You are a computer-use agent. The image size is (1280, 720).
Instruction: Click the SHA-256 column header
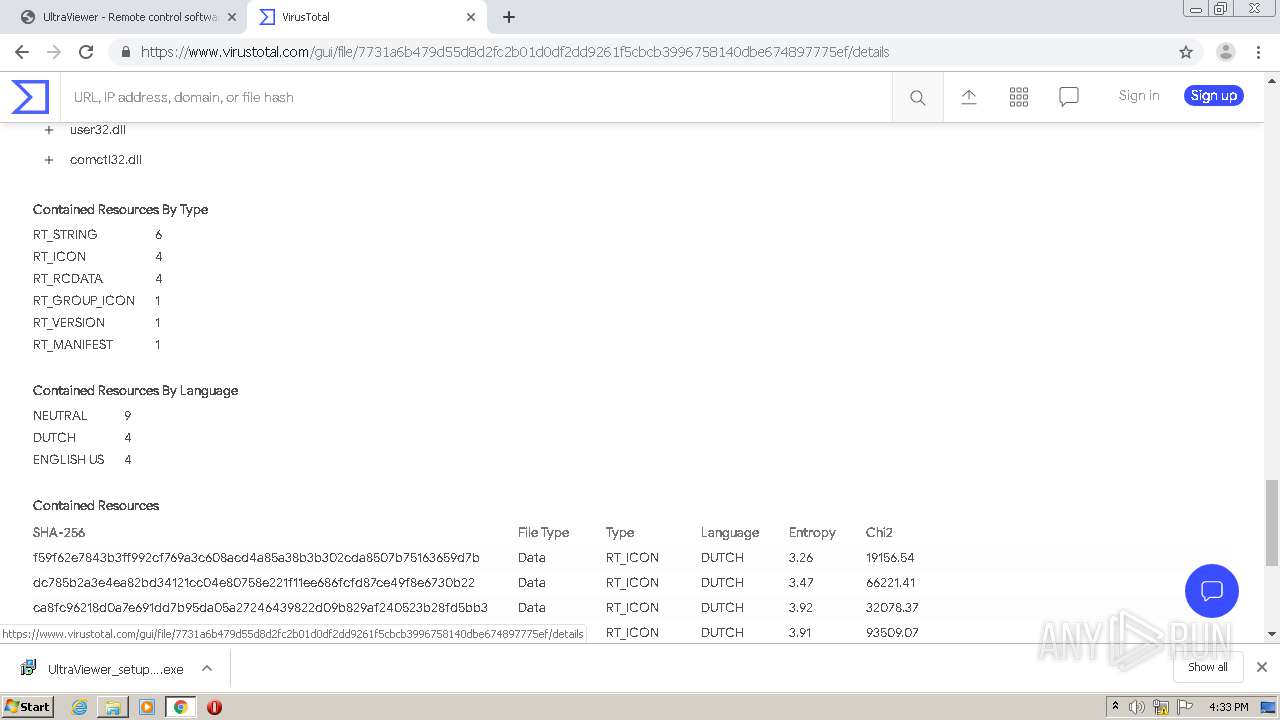[59, 533]
